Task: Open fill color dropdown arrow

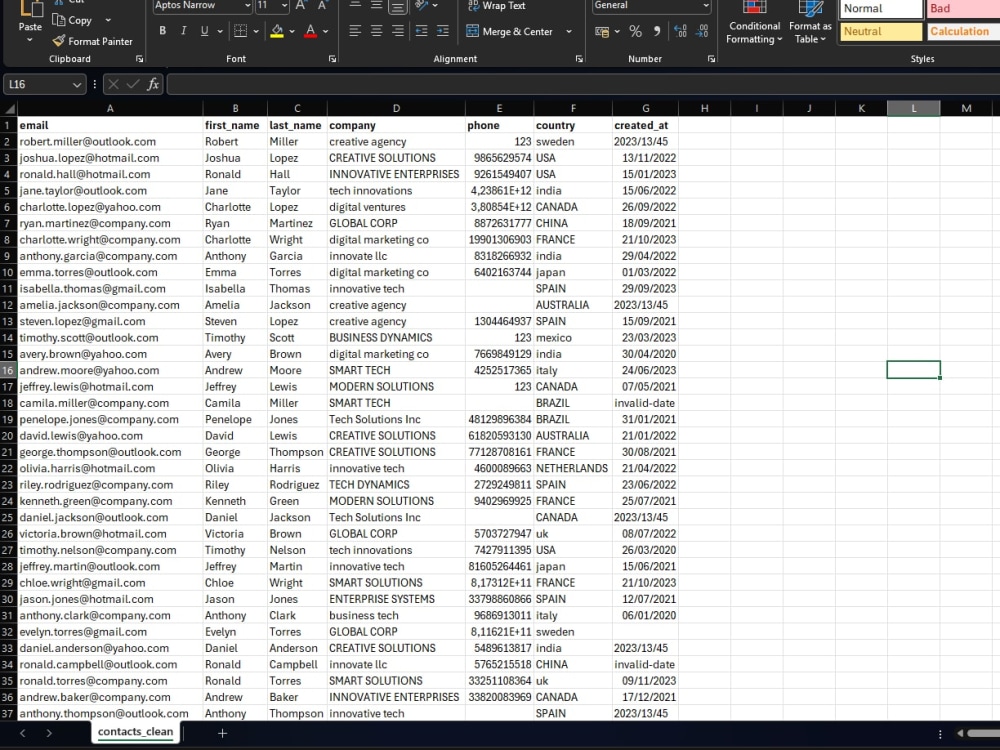Action: coord(292,31)
